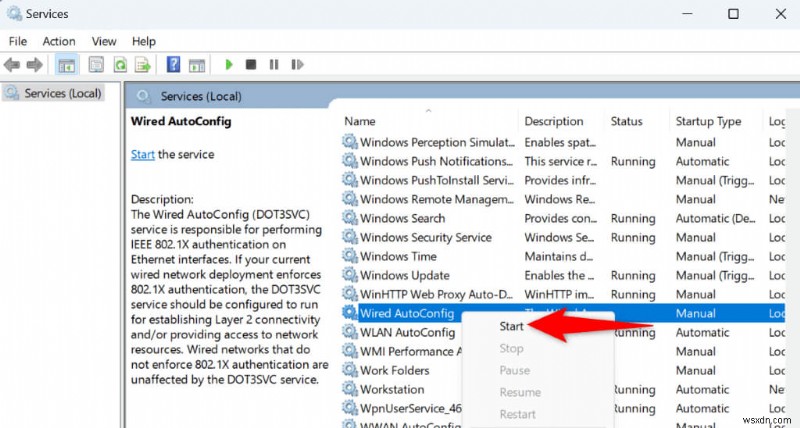Click the Refresh toolbar icon
The image size is (800, 428).
(120, 65)
